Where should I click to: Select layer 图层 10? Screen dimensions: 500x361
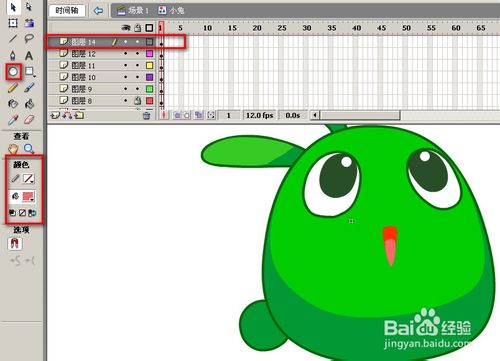pos(102,77)
